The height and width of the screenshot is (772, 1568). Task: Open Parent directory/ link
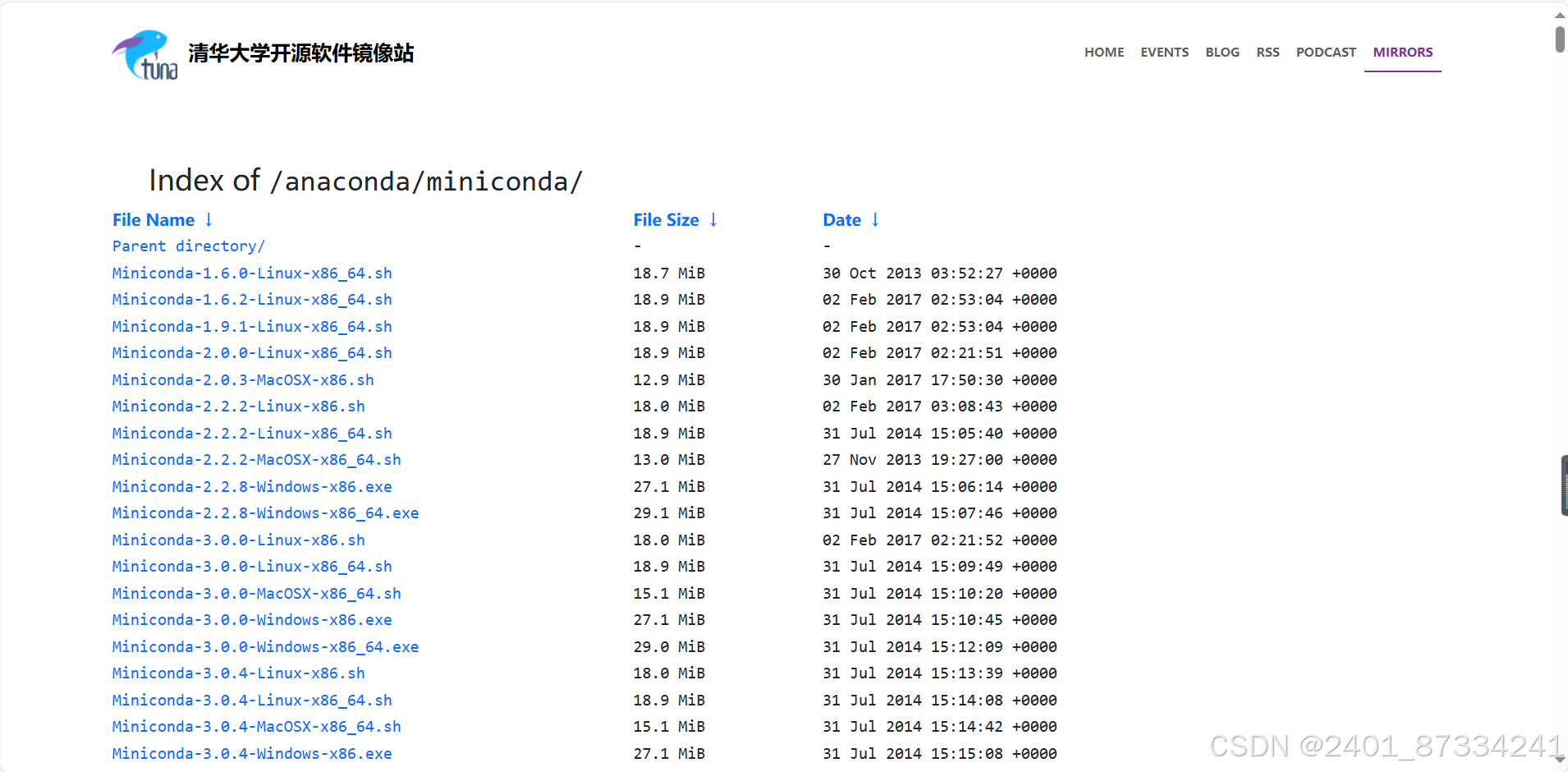point(189,246)
